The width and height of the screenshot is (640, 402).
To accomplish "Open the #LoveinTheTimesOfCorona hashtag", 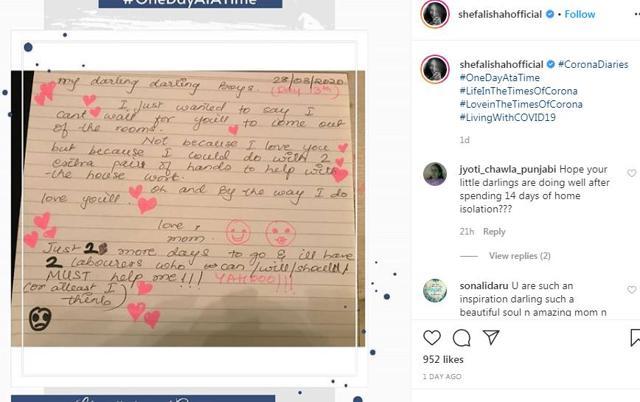I will [x=521, y=104].
